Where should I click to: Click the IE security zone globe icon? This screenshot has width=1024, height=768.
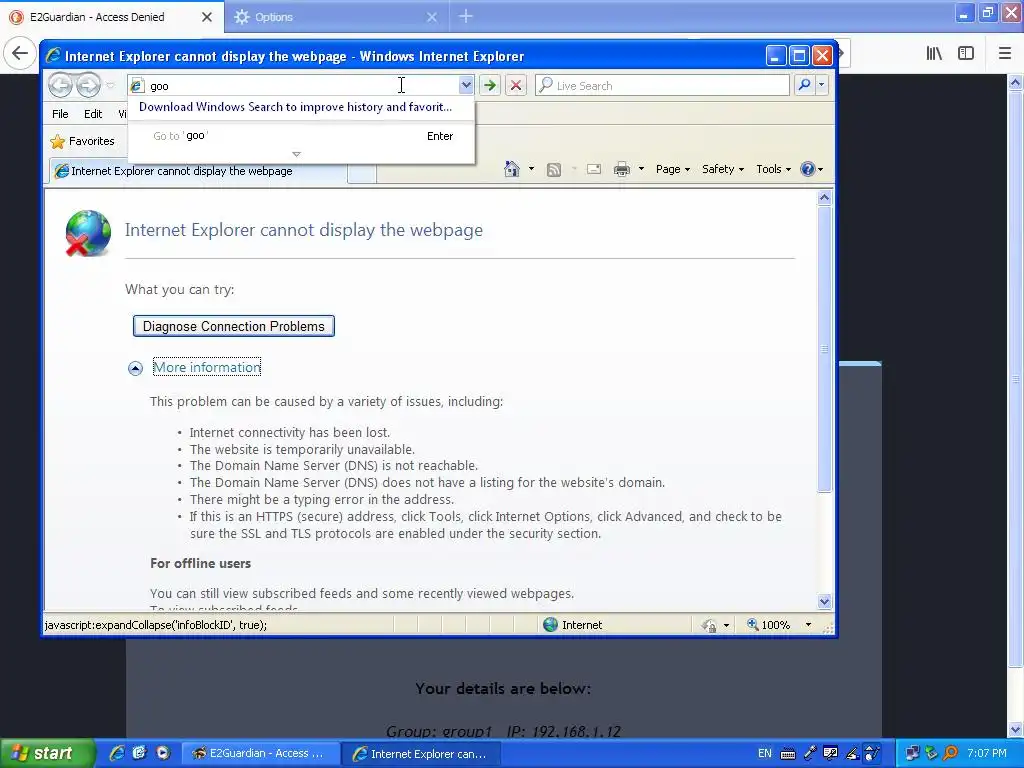[x=551, y=624]
